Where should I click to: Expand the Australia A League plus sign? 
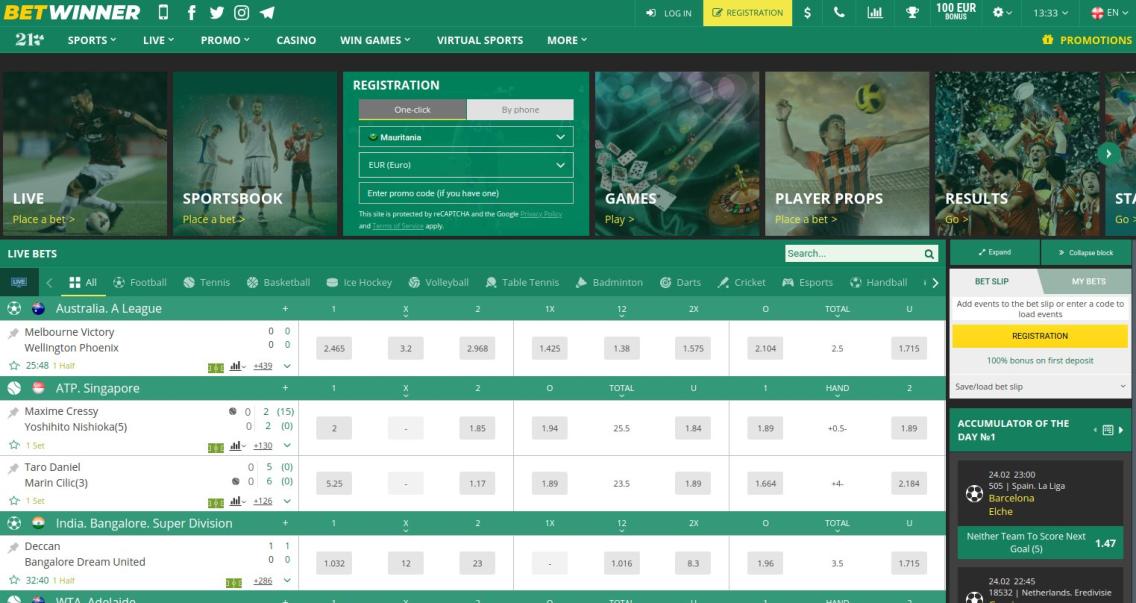[x=285, y=309]
